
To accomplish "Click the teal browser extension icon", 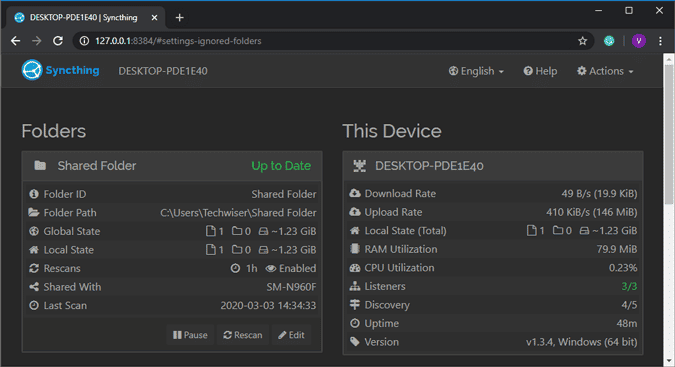I will point(609,41).
